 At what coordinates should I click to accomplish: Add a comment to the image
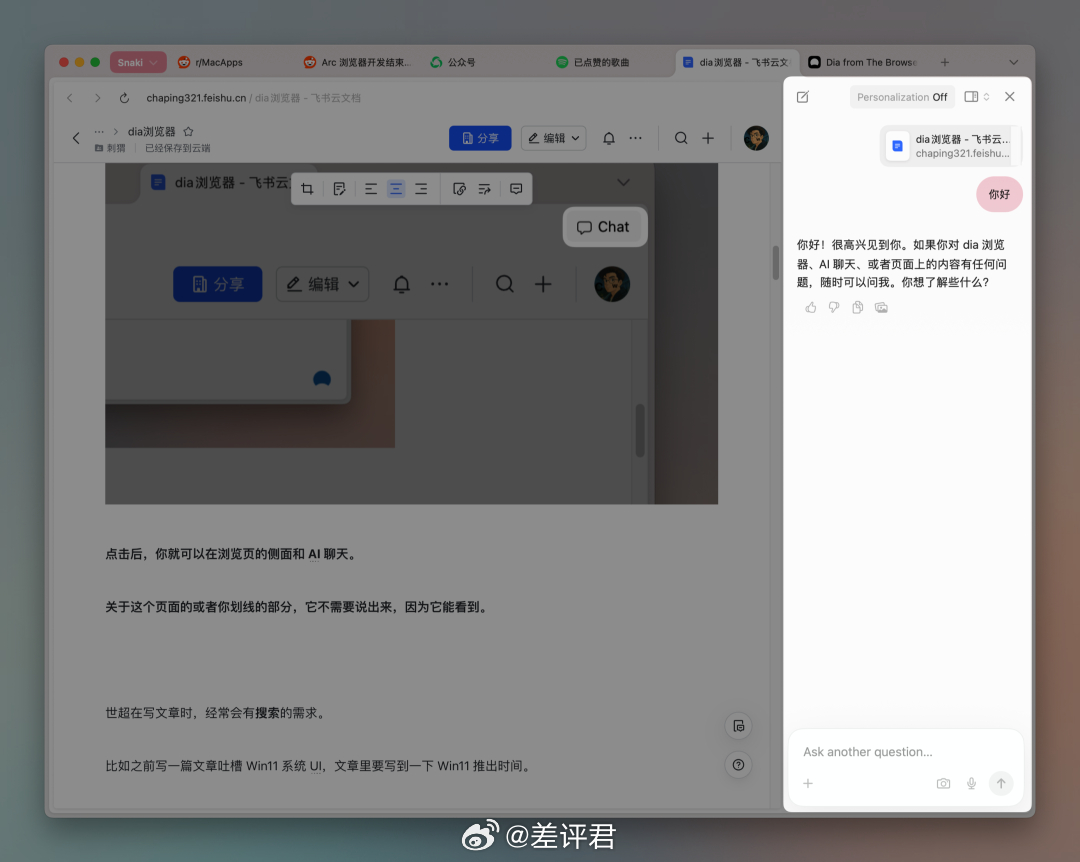(516, 189)
